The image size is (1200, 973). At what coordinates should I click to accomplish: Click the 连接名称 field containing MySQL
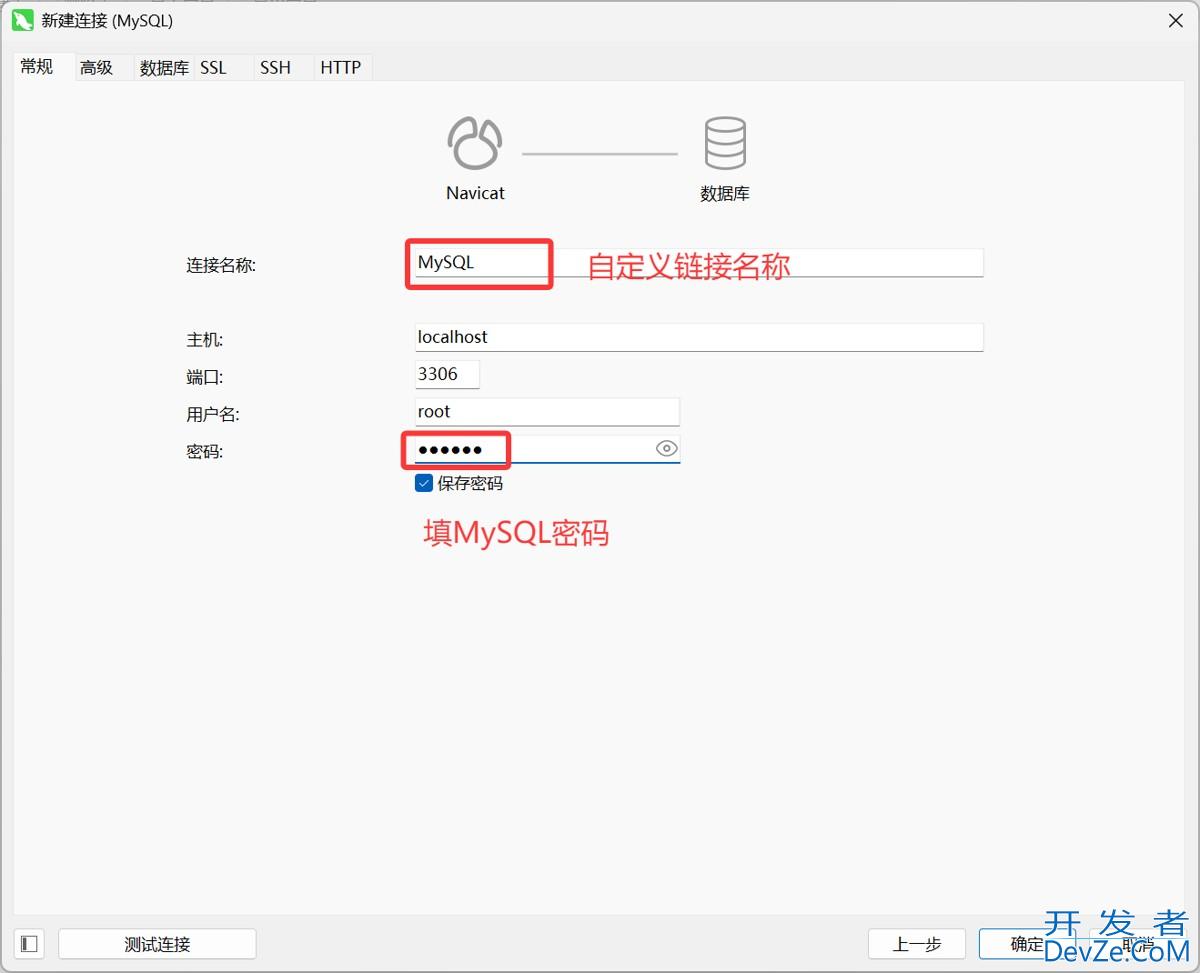(698, 263)
